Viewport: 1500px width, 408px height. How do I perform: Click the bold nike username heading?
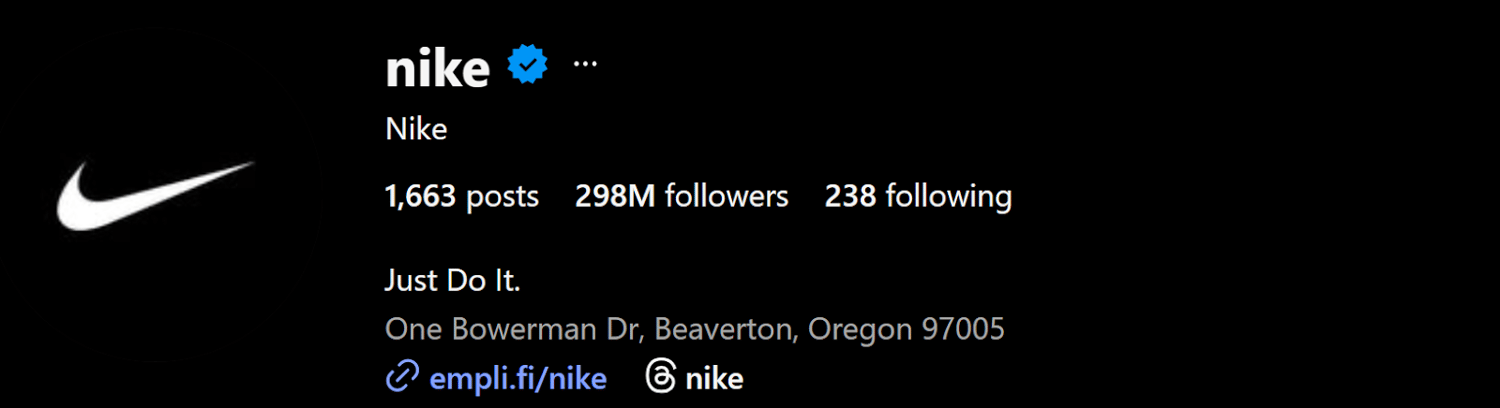[437, 68]
